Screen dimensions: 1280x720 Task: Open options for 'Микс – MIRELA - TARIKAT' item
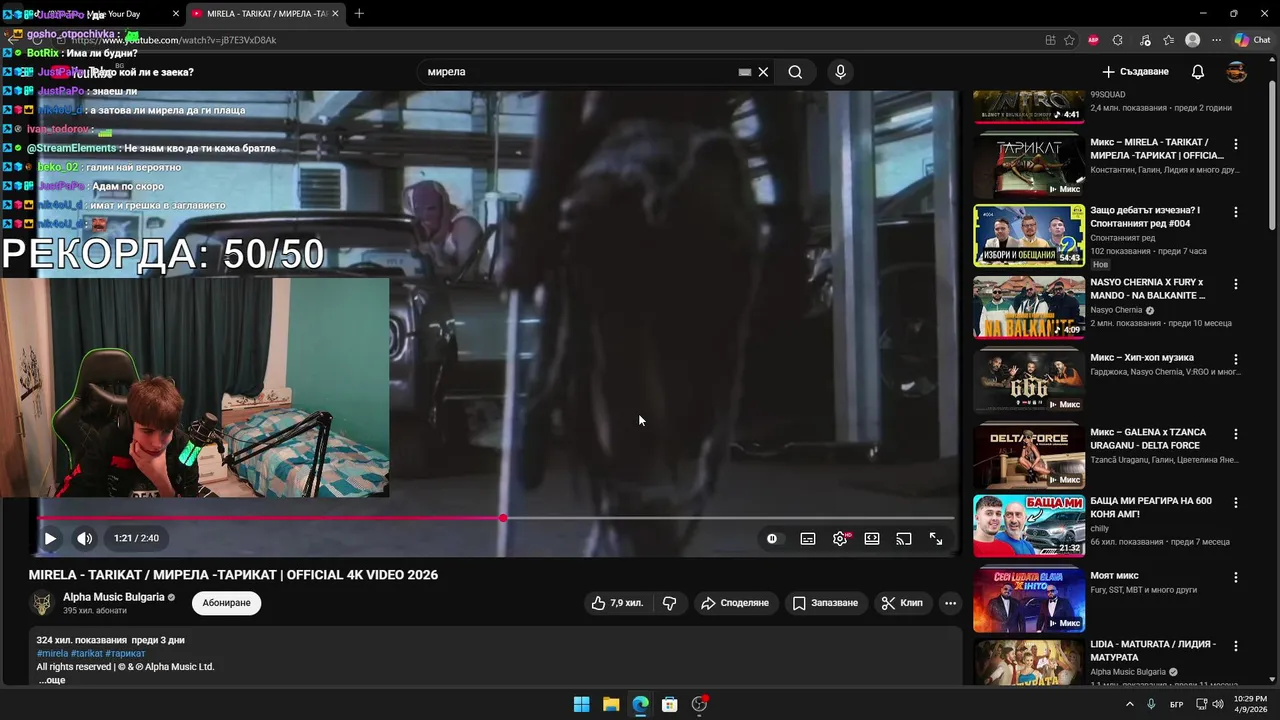point(1236,144)
